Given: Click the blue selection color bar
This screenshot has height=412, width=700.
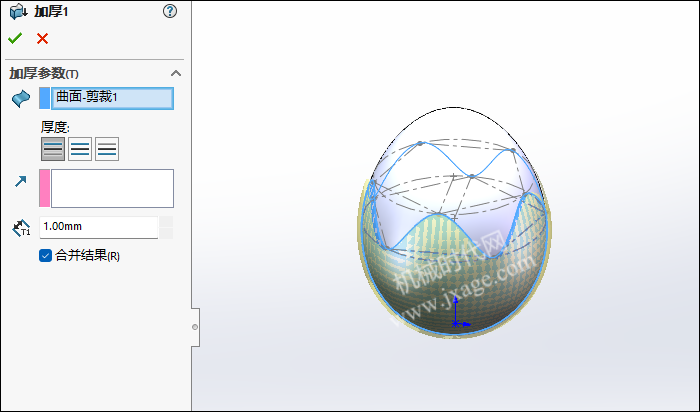Looking at the screenshot, I should tap(45, 98).
